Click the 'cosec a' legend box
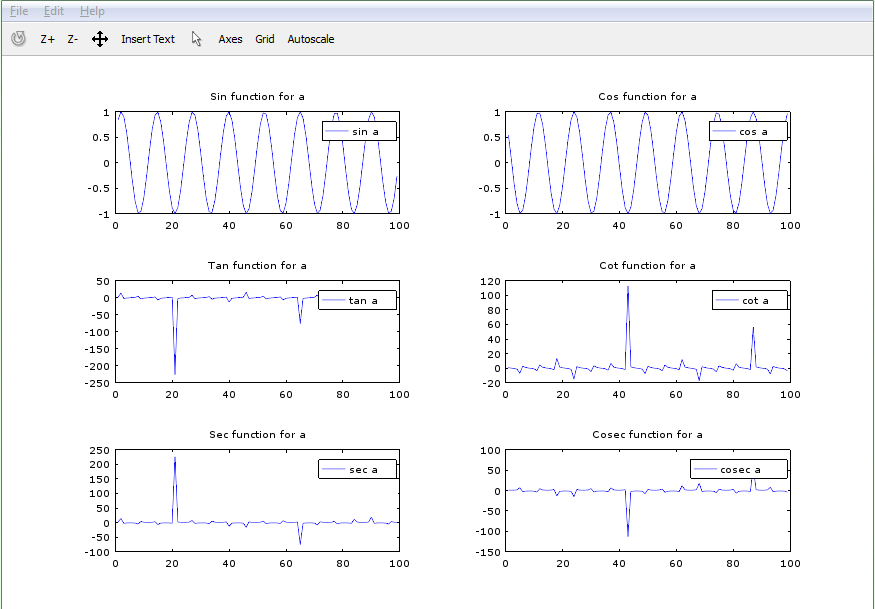The height and width of the screenshot is (609, 875). (739, 469)
